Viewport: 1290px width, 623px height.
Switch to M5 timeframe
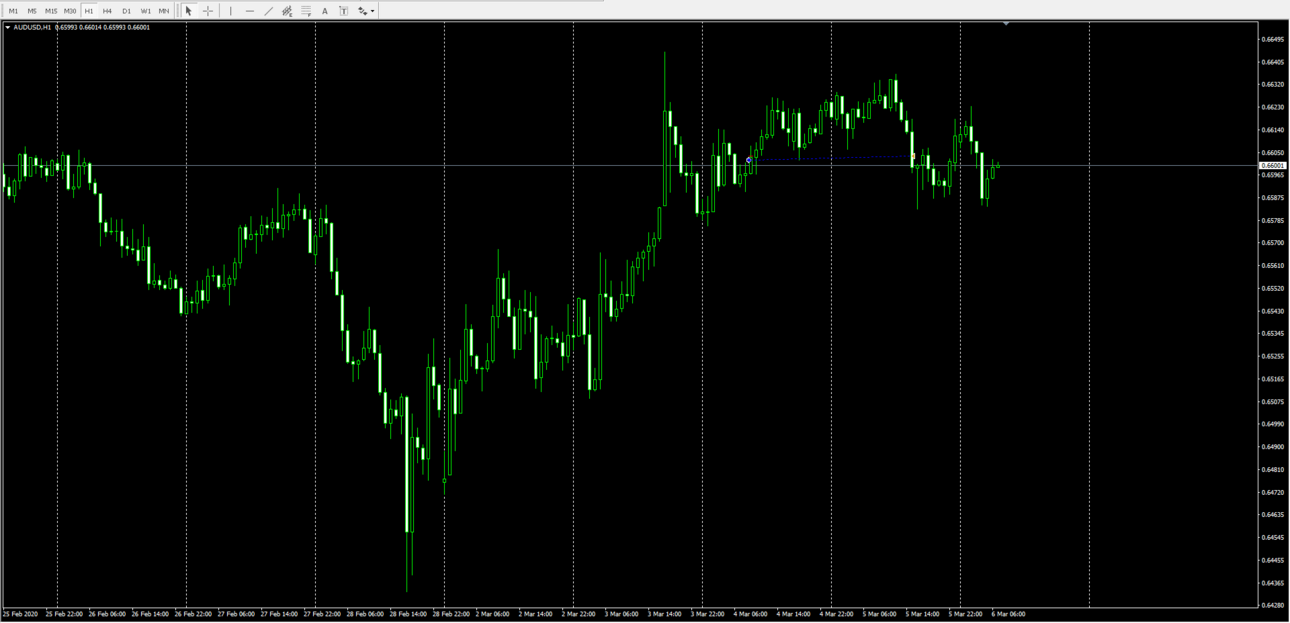(x=32, y=11)
